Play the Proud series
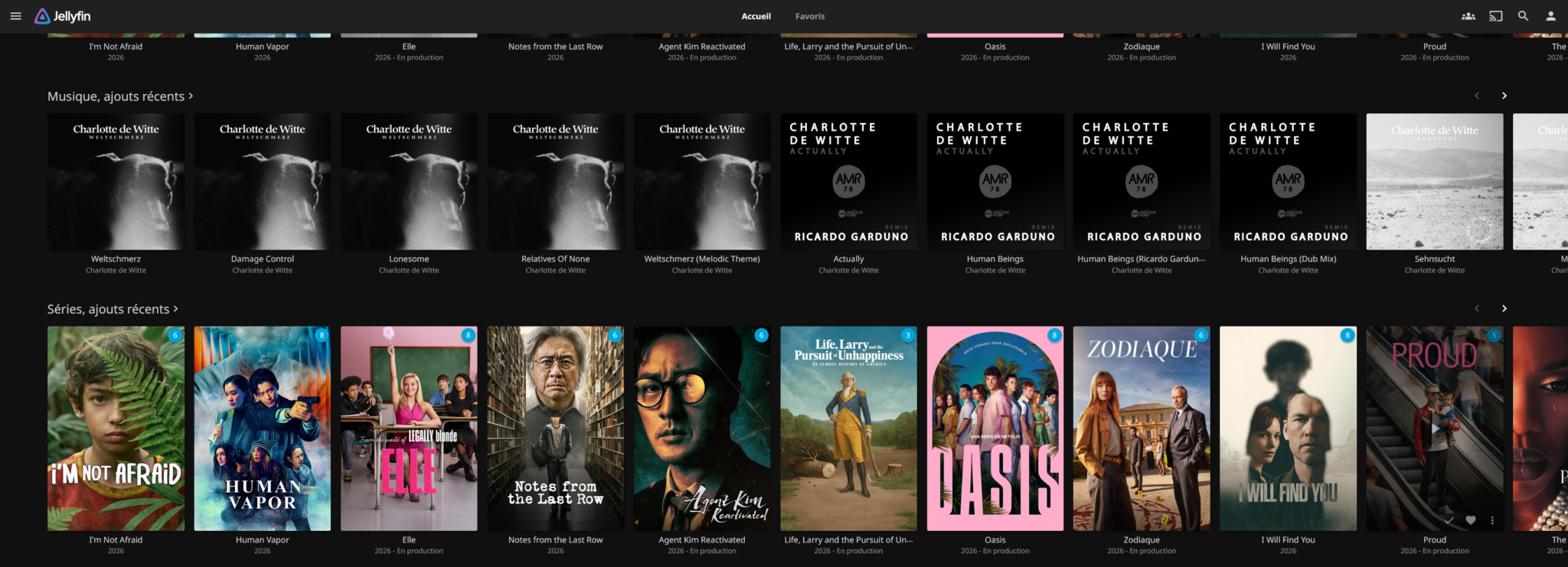Screen dimensions: 1568x567 pyautogui.click(x=1435, y=429)
